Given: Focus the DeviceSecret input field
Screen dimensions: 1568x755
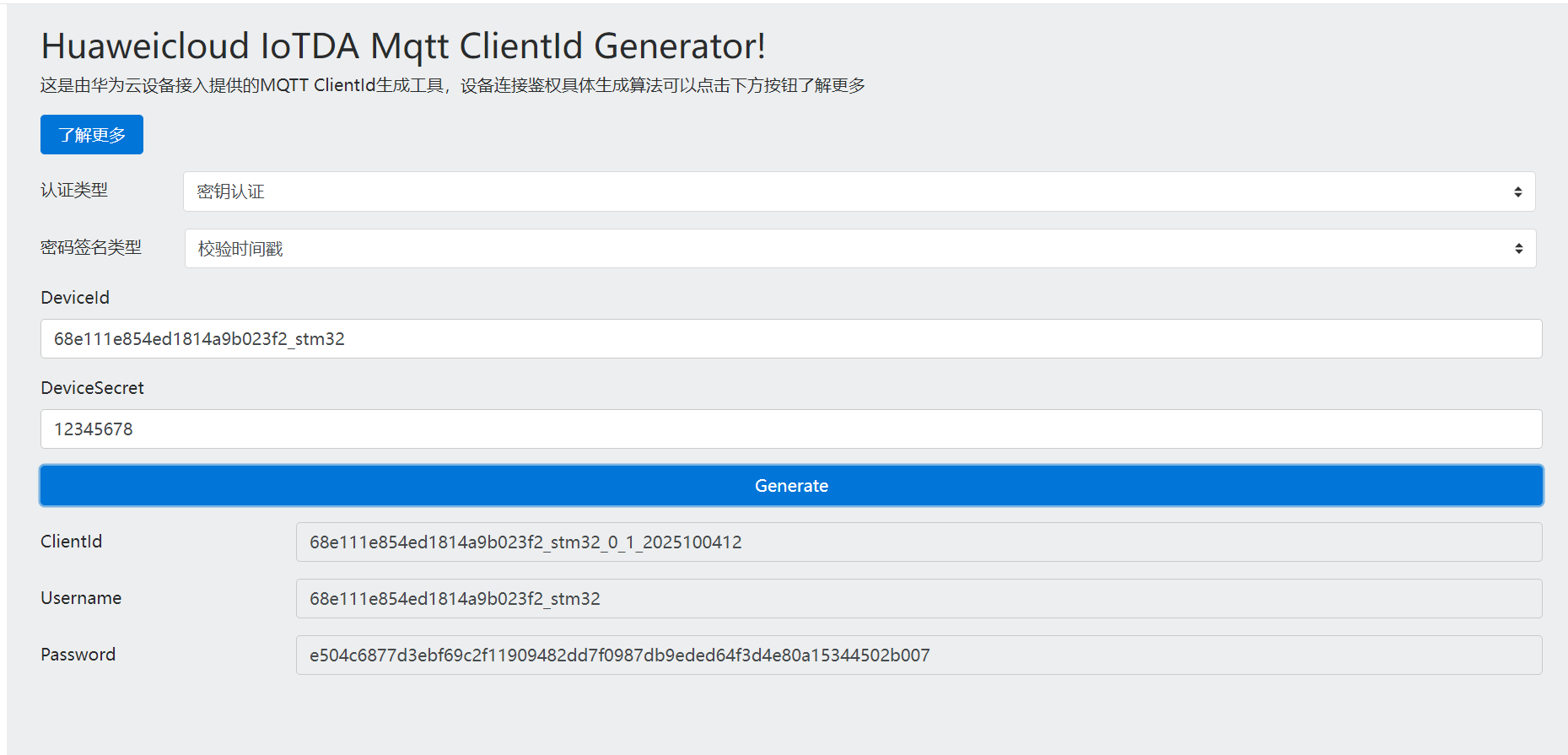Looking at the screenshot, I should tap(791, 429).
